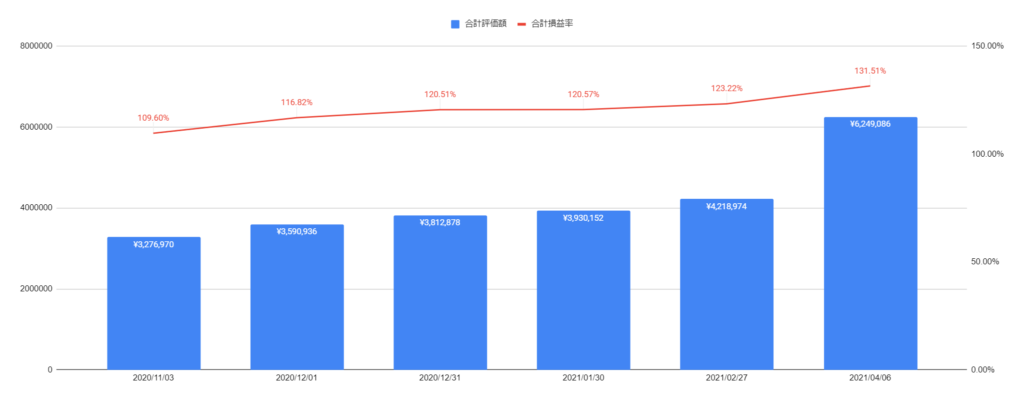Click the 2021/02/27 date axis label

[726, 378]
